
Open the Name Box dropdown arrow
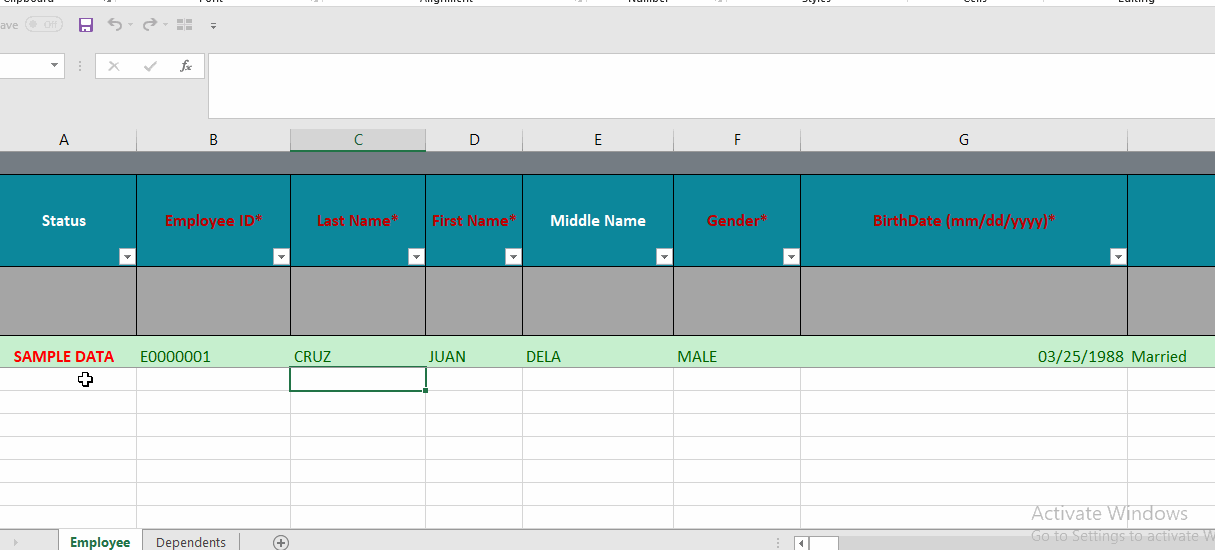point(54,66)
